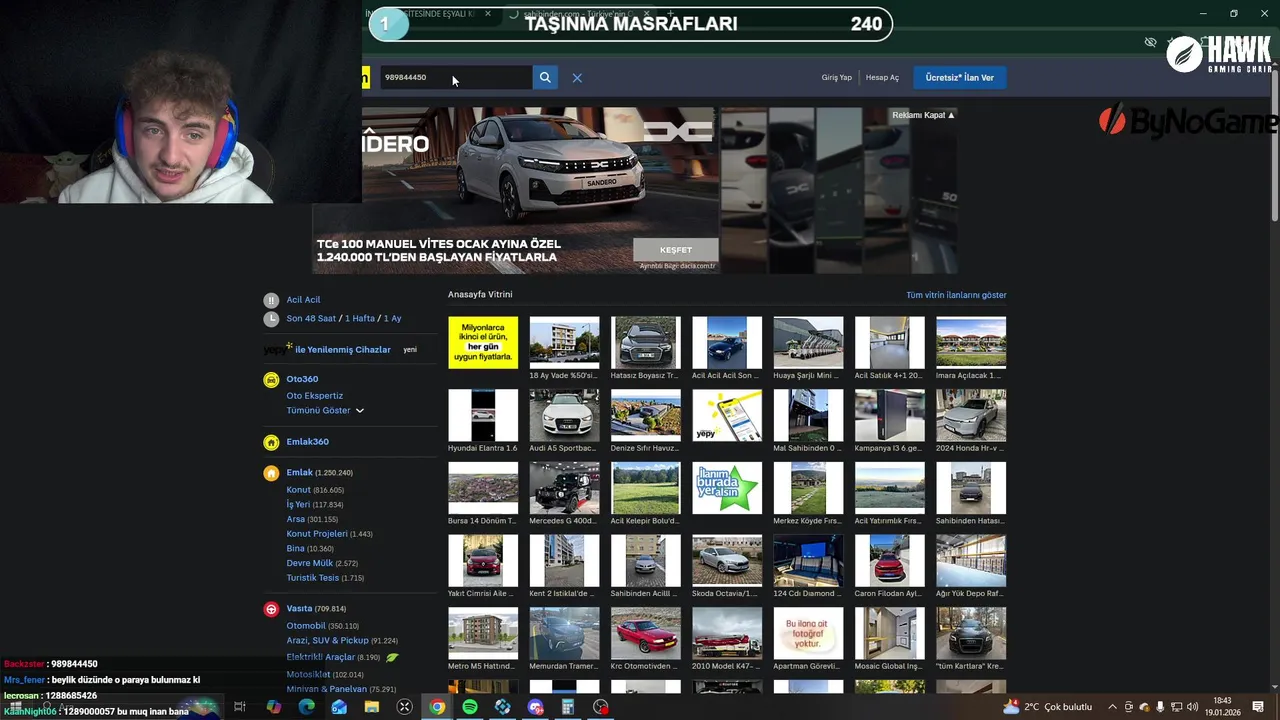Image resolution: width=1280 pixels, height=720 pixels.
Task: Open the Metro M5 Hattında listing thumbnail
Action: point(483,633)
